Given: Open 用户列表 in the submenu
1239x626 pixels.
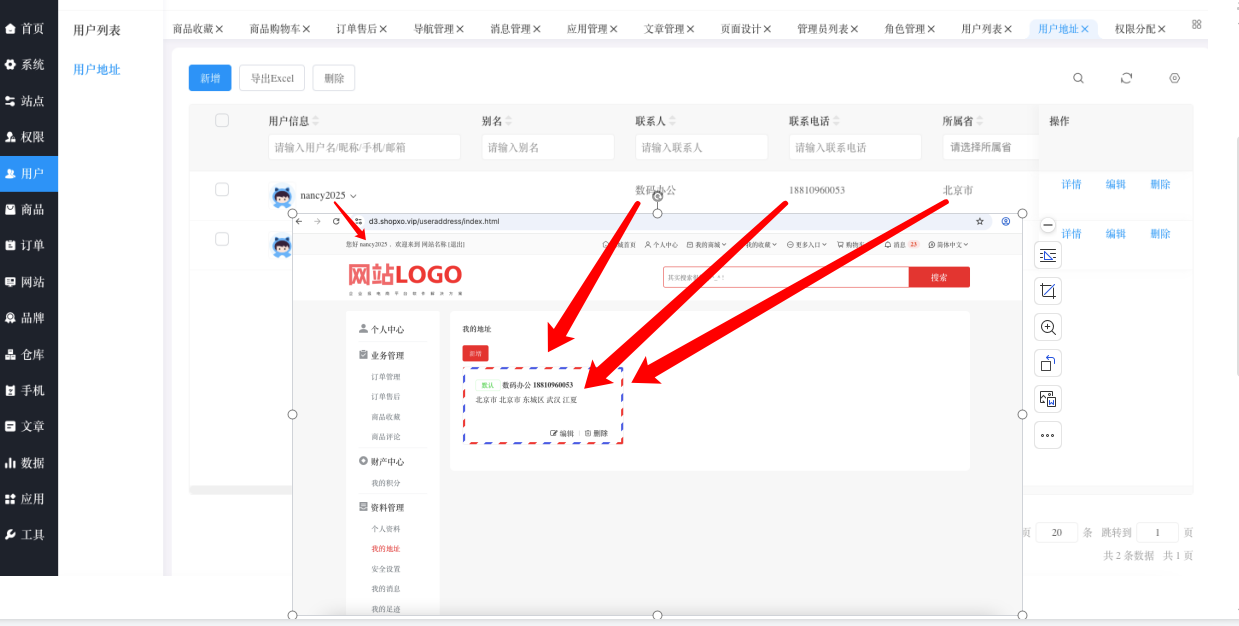Looking at the screenshot, I should (x=97, y=30).
